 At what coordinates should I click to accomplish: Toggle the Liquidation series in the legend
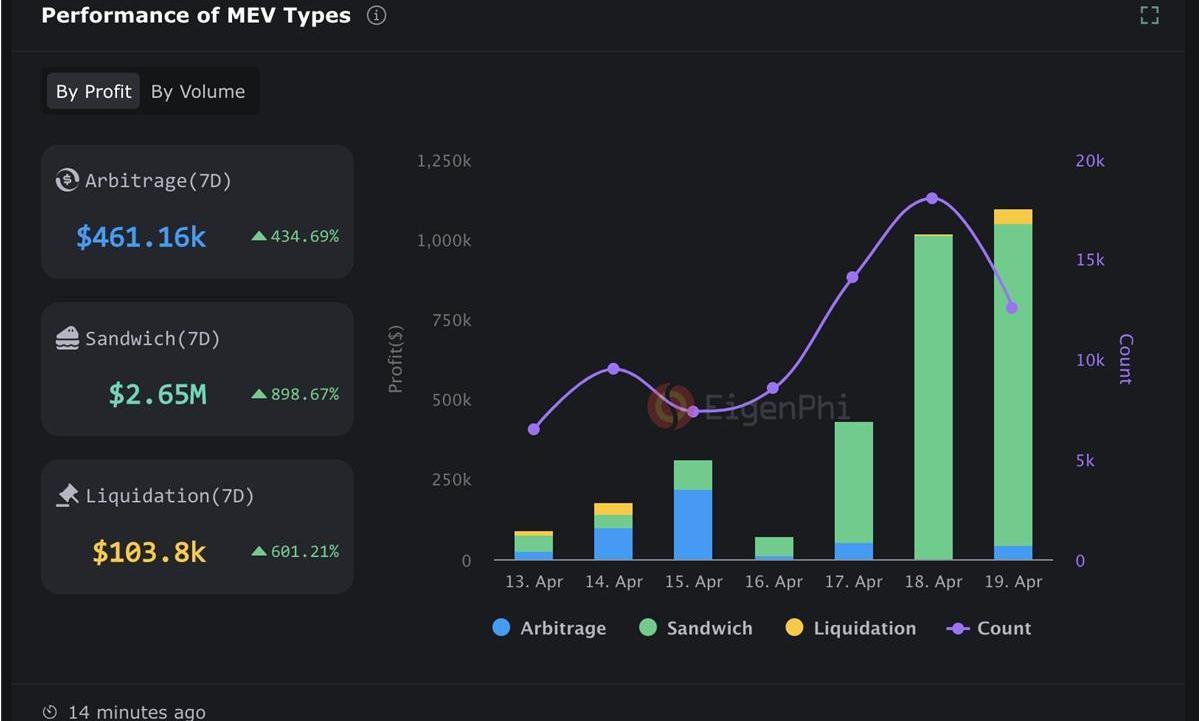pyautogui.click(x=850, y=628)
